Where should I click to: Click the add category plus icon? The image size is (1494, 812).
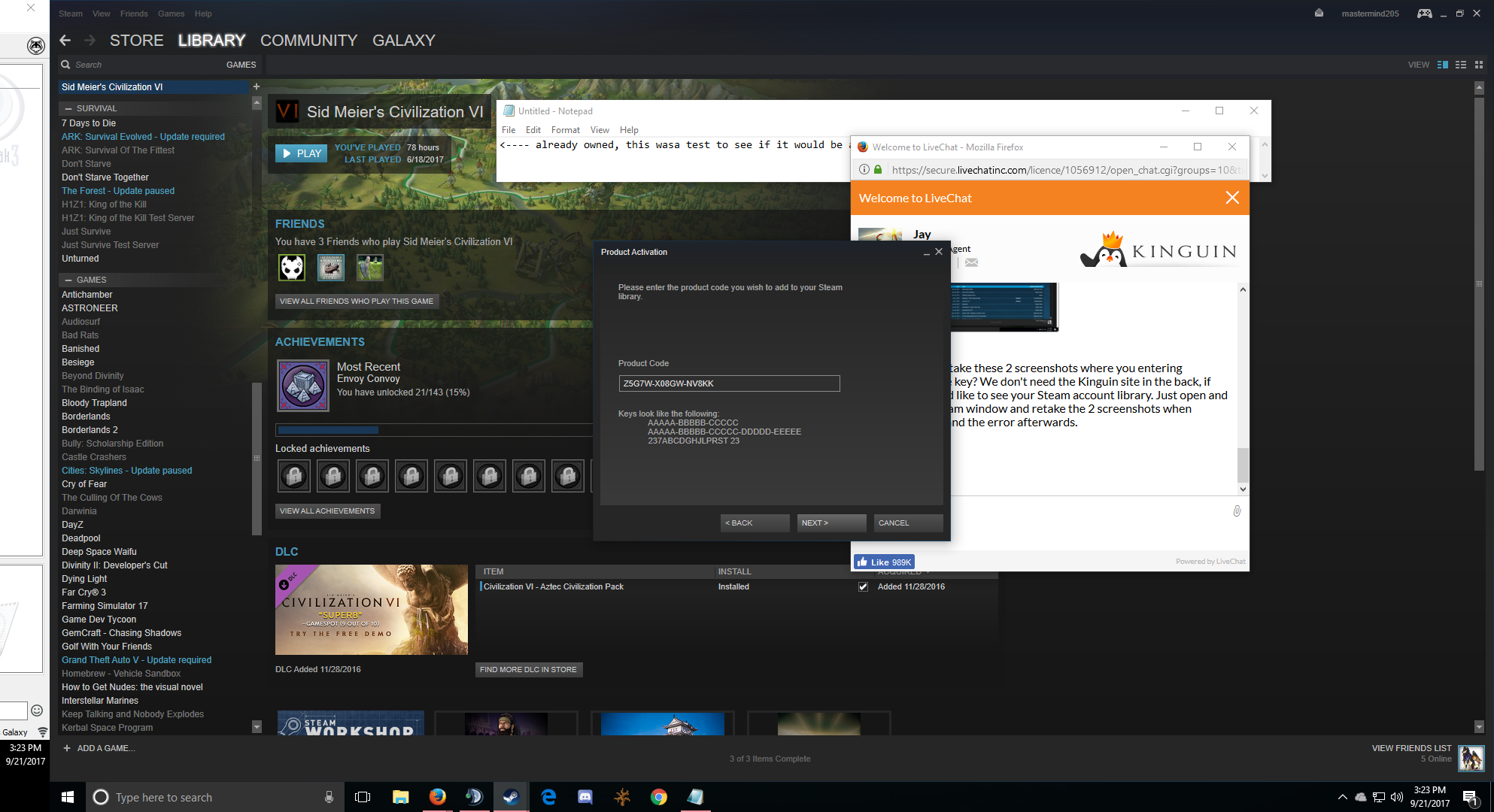coord(257,86)
